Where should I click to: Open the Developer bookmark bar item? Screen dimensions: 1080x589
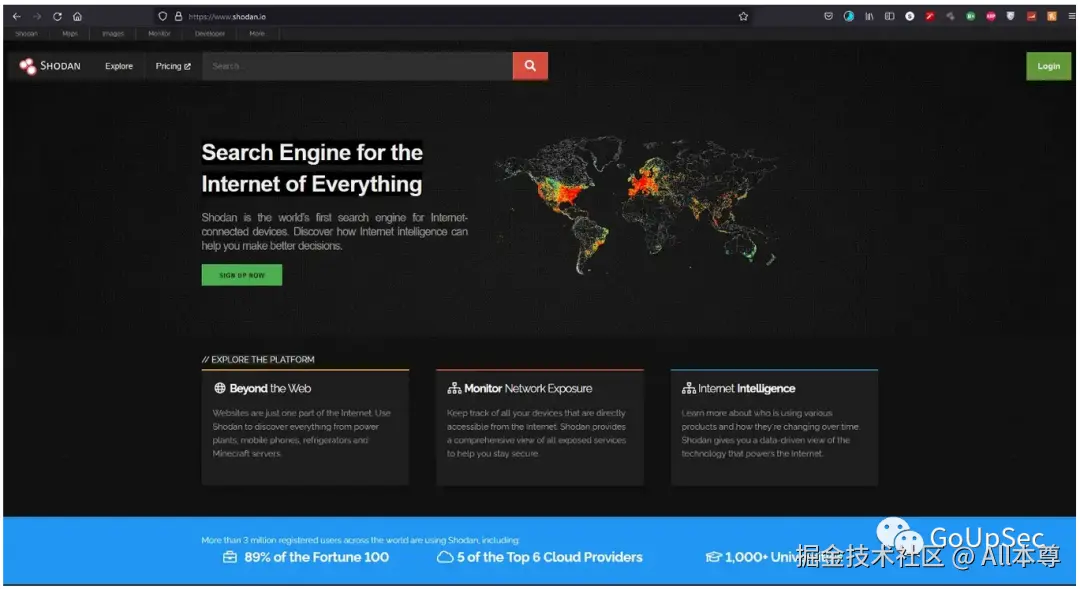(x=209, y=34)
